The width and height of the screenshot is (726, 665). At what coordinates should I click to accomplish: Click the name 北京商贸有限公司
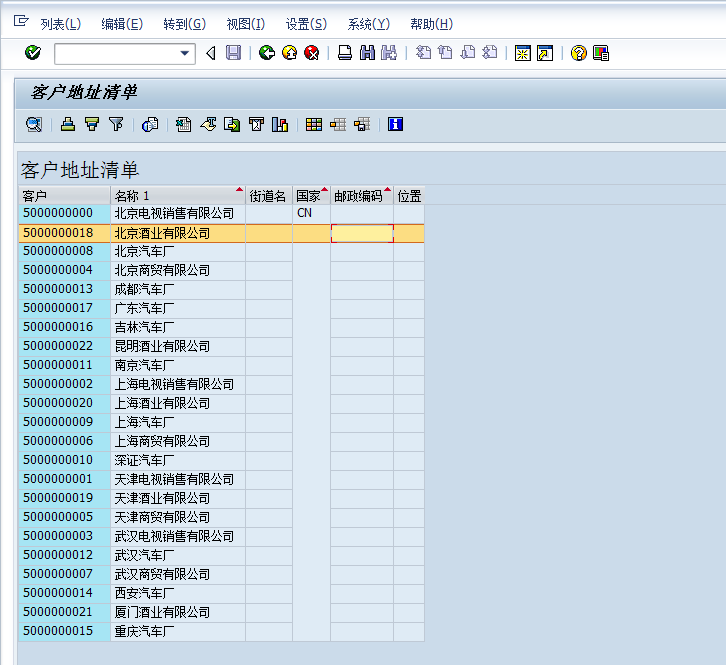(x=162, y=271)
